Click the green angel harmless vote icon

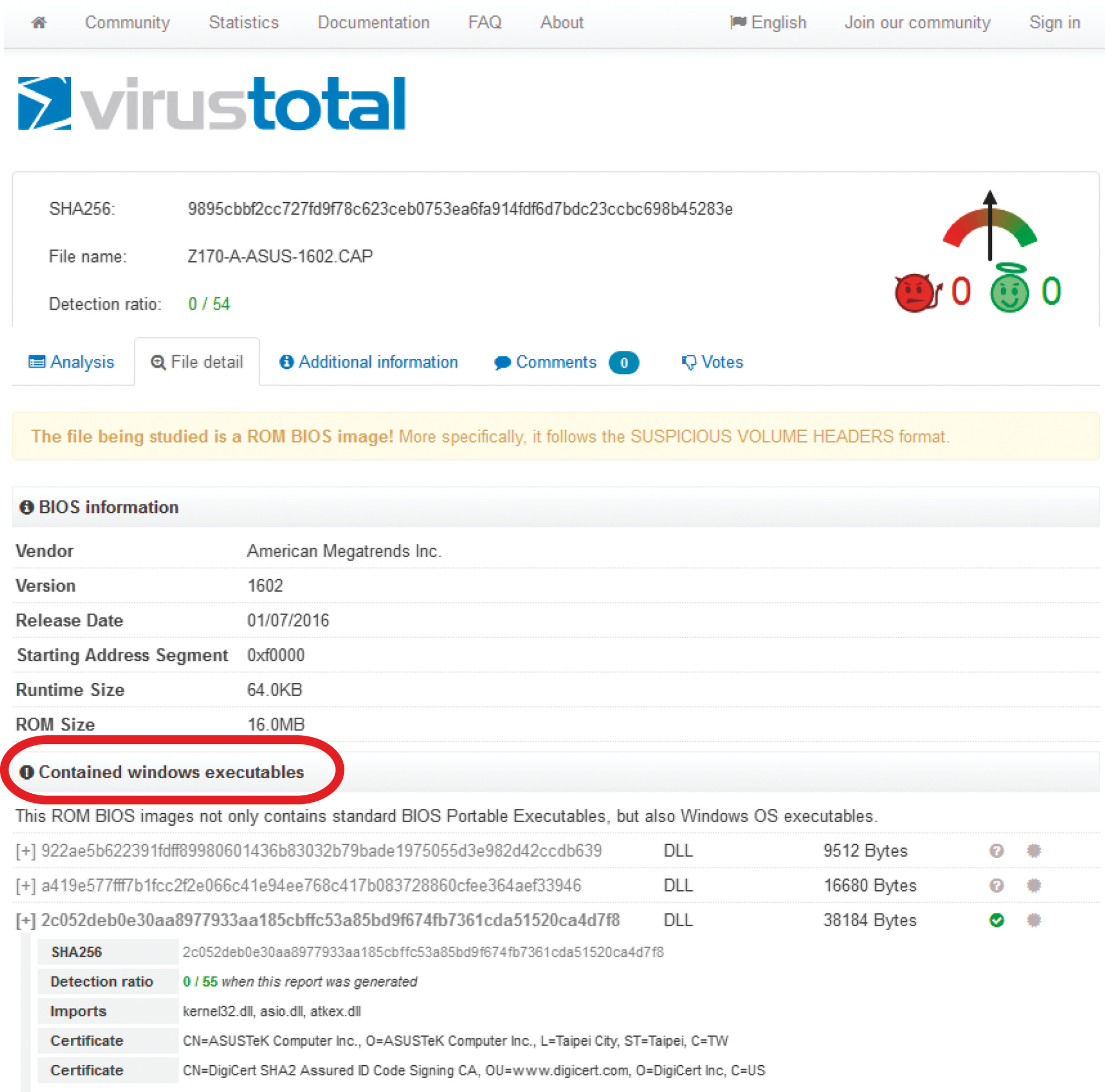(x=1010, y=291)
